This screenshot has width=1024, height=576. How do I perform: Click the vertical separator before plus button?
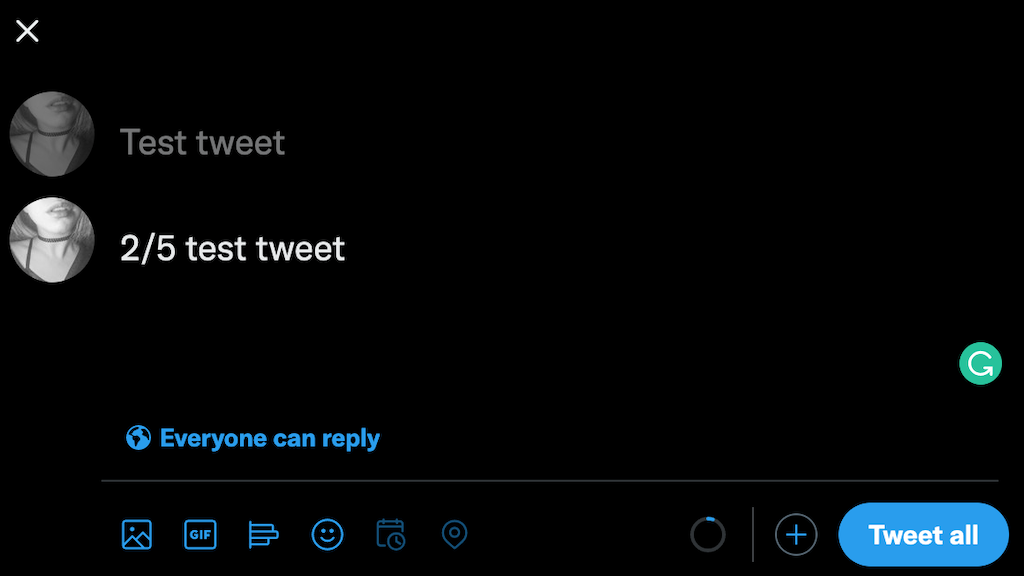[x=753, y=535]
